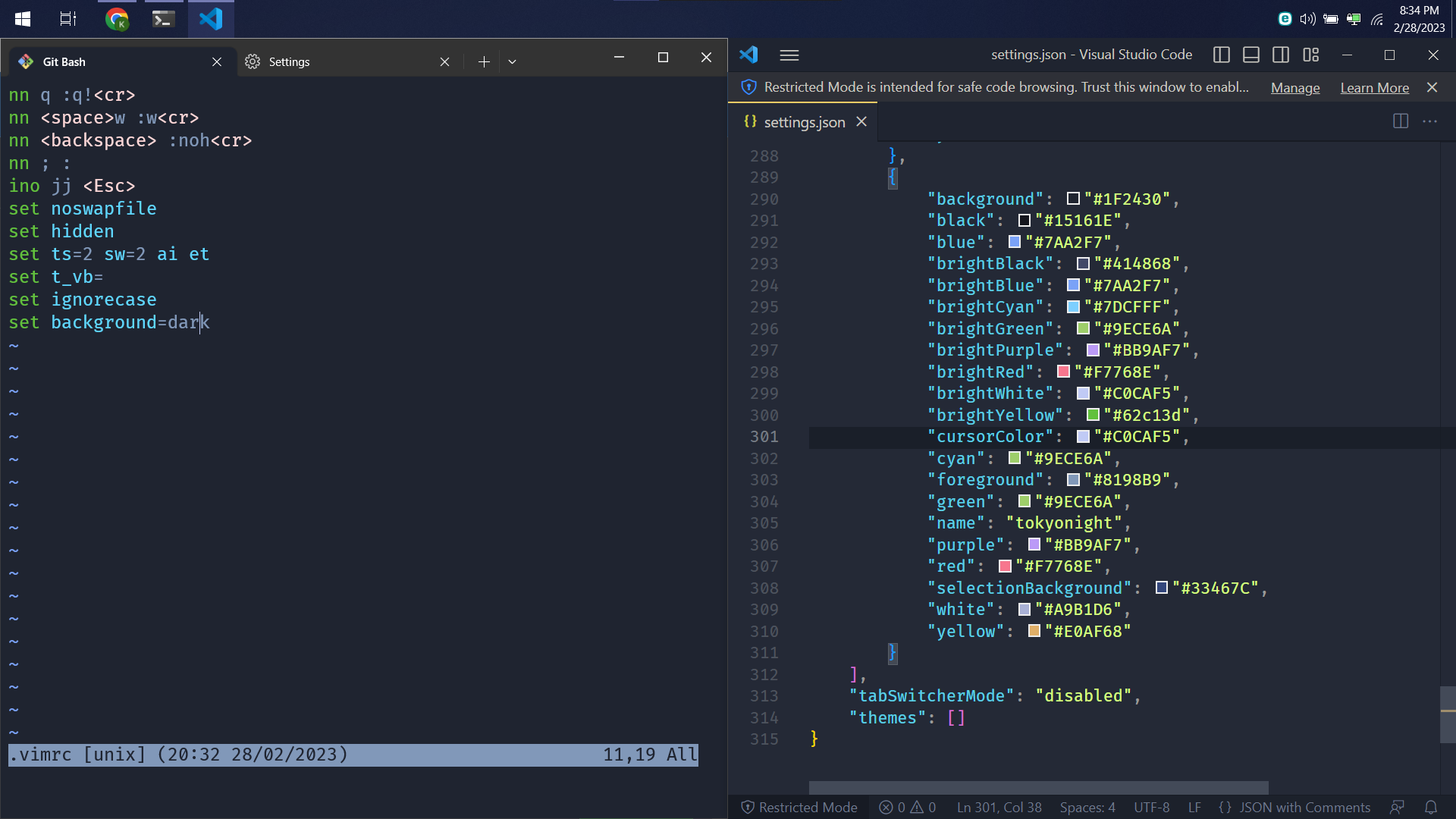
Task: Click the Restricted Mode shield in status bar
Action: (x=798, y=807)
